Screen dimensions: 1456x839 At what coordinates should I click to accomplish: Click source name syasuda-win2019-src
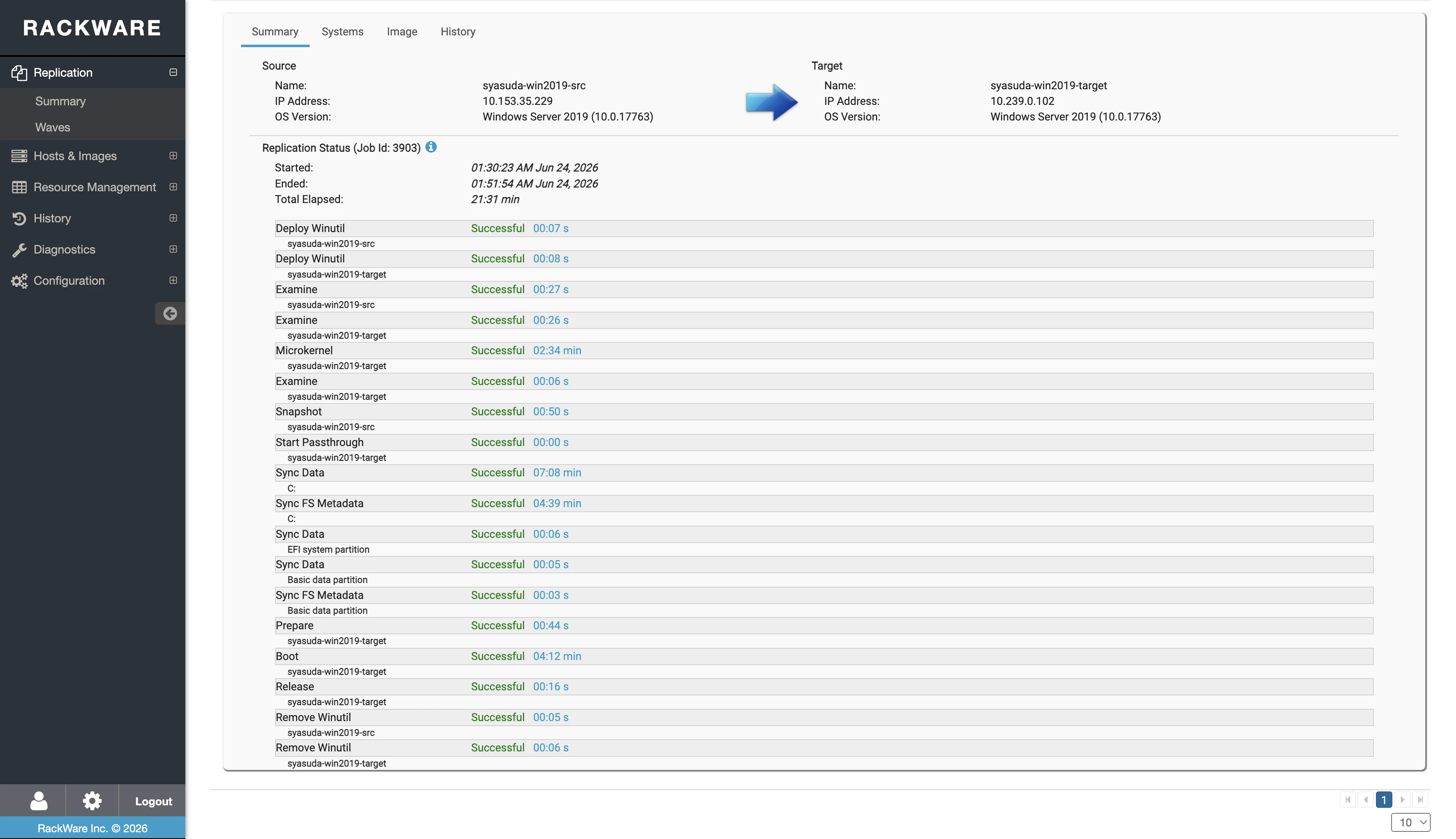point(534,85)
